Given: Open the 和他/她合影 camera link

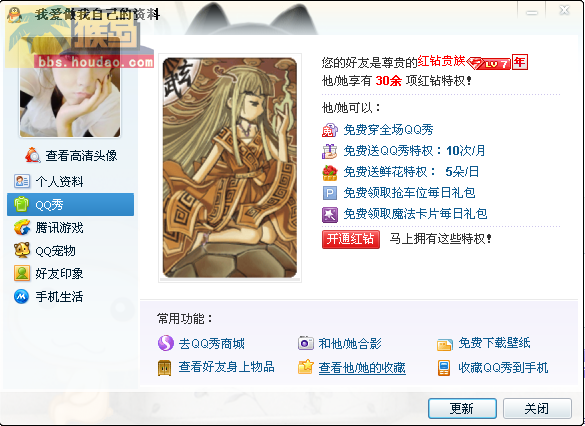Looking at the screenshot, I should [x=350, y=343].
